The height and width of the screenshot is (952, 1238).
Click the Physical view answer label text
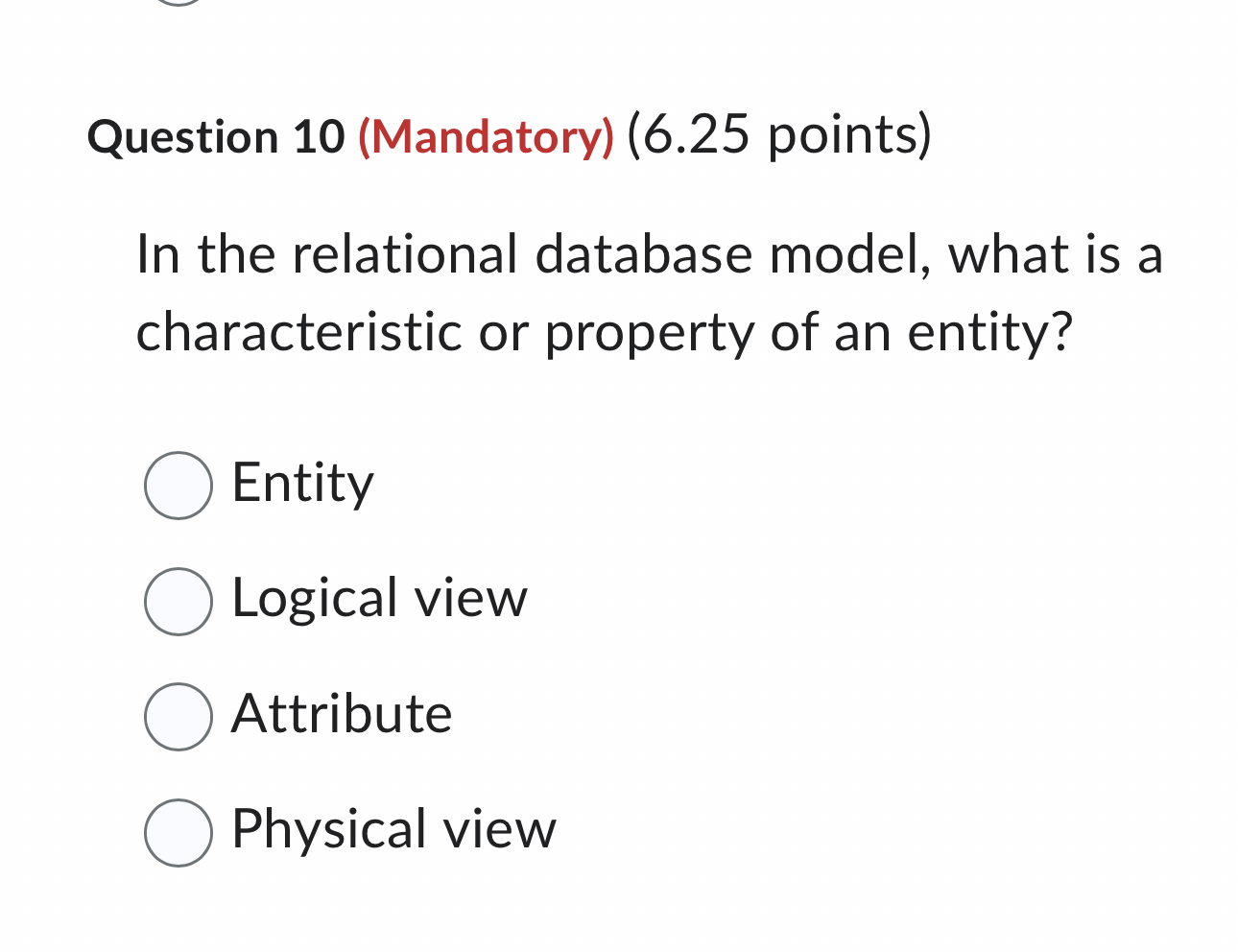[x=393, y=828]
